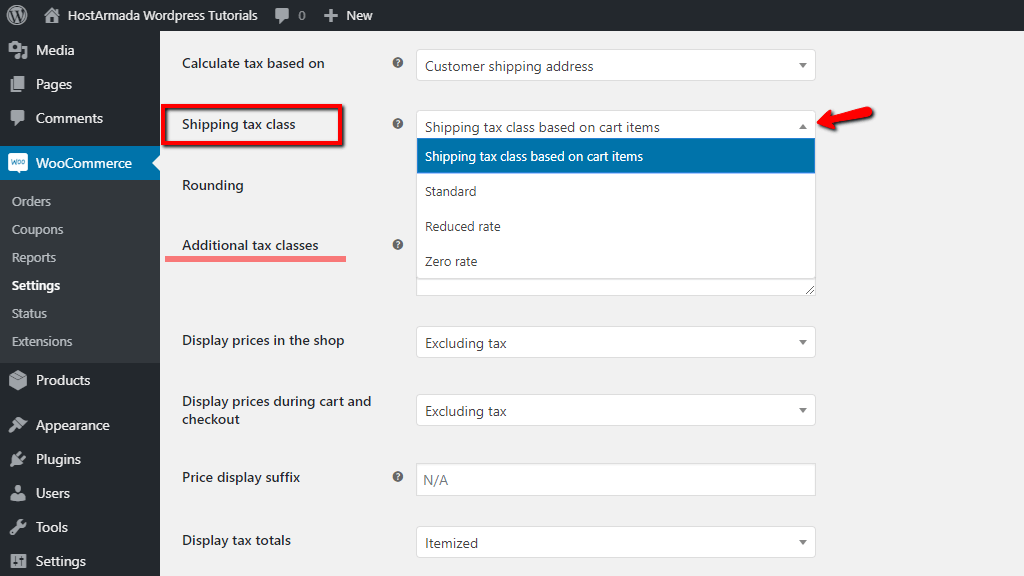This screenshot has width=1024, height=576.
Task: Click the help icon next to Shipping tax class
Action: pyautogui.click(x=398, y=124)
